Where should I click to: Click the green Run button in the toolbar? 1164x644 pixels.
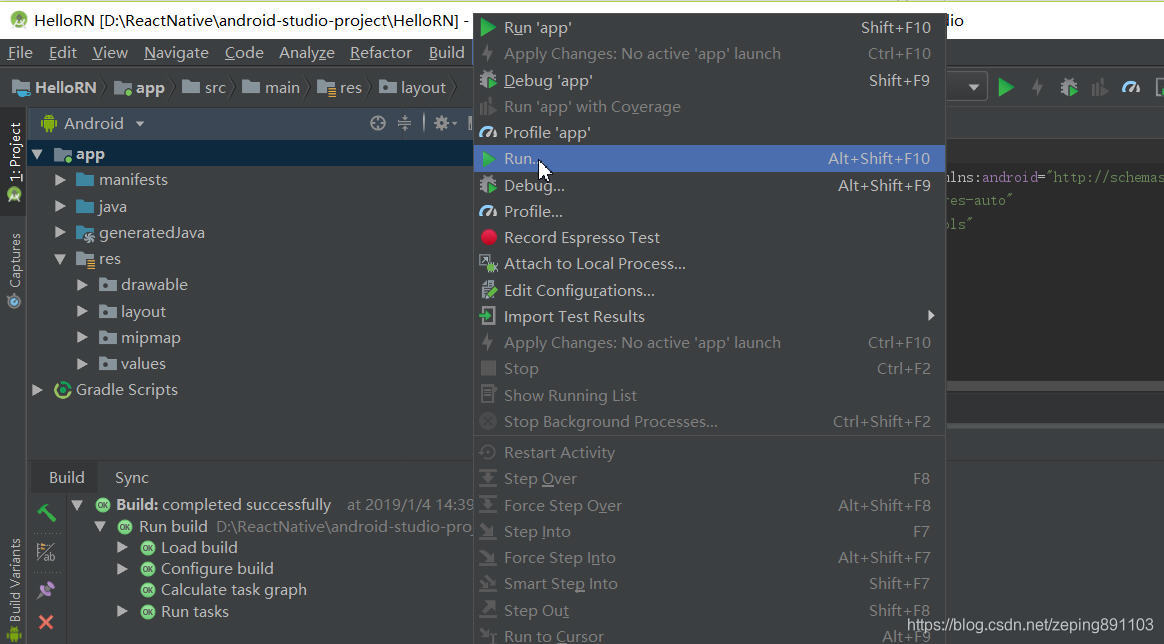point(1006,88)
